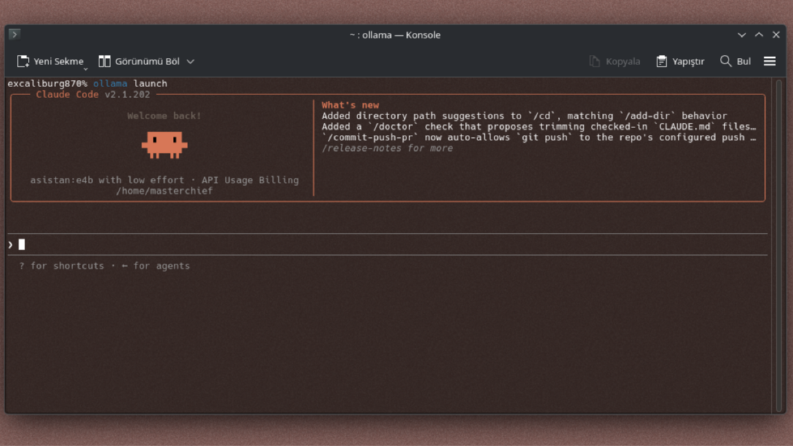Close the Konsole window
Image resolution: width=793 pixels, height=446 pixels.
coord(776,35)
